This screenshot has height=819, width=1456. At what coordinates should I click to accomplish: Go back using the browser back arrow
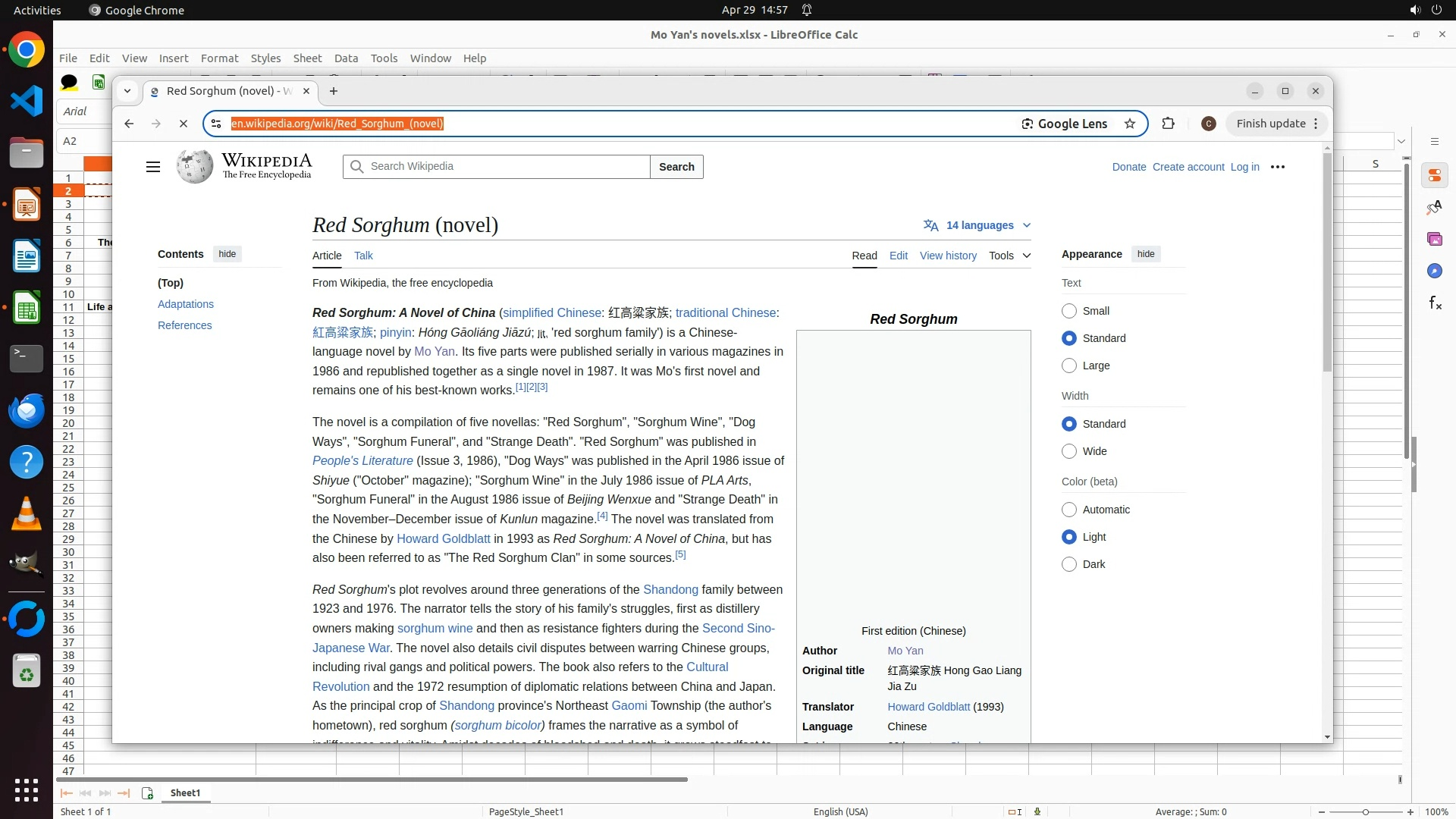click(x=129, y=124)
